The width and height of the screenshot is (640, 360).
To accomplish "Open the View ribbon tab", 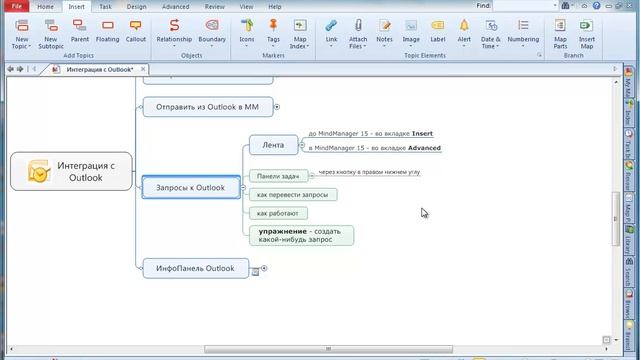I will point(246,7).
